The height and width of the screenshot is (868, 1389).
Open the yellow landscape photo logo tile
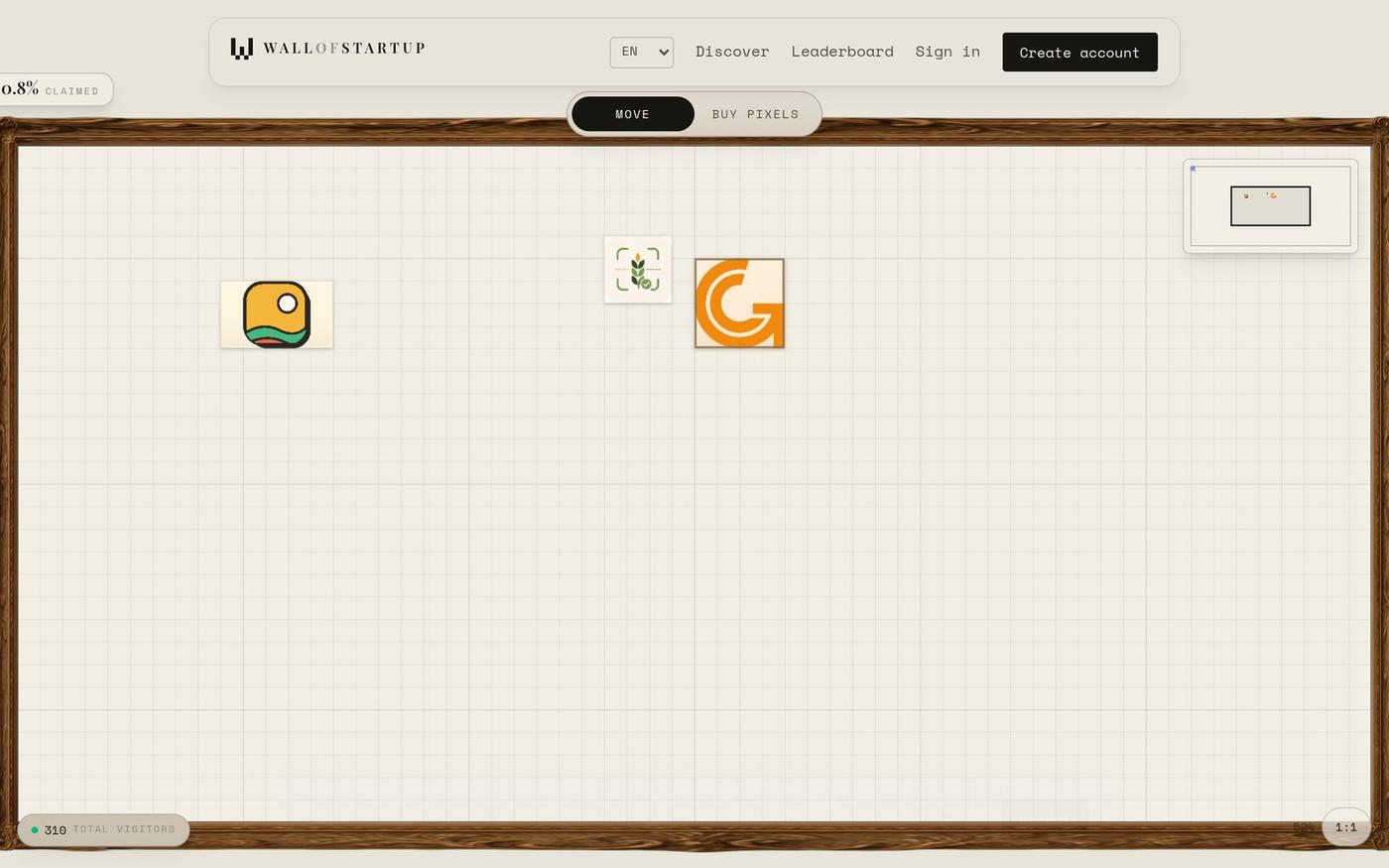point(277,314)
